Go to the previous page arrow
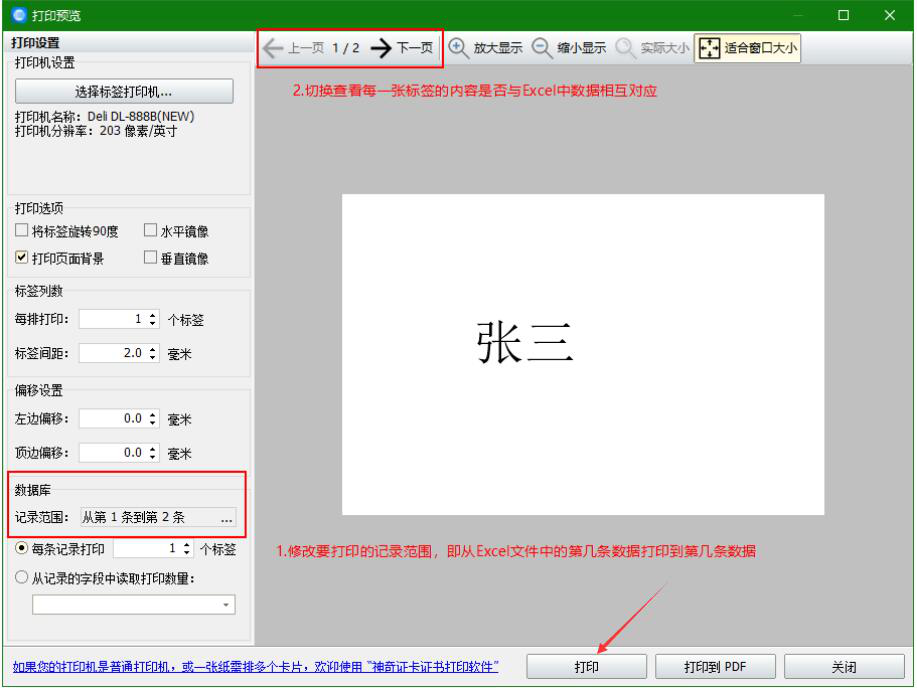The height and width of the screenshot is (689, 917). click(x=272, y=47)
